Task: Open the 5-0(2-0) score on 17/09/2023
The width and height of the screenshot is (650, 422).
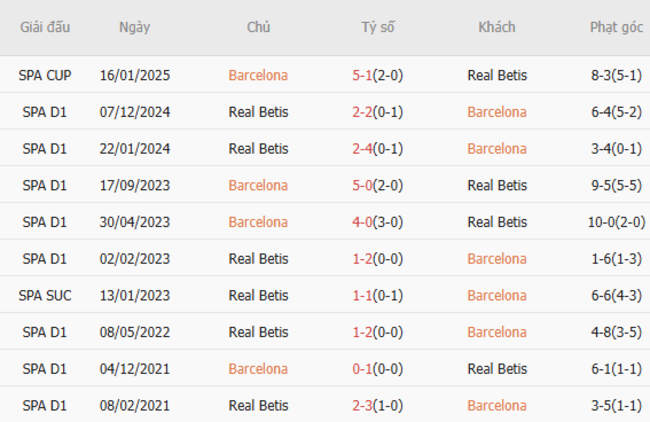Action: click(378, 185)
